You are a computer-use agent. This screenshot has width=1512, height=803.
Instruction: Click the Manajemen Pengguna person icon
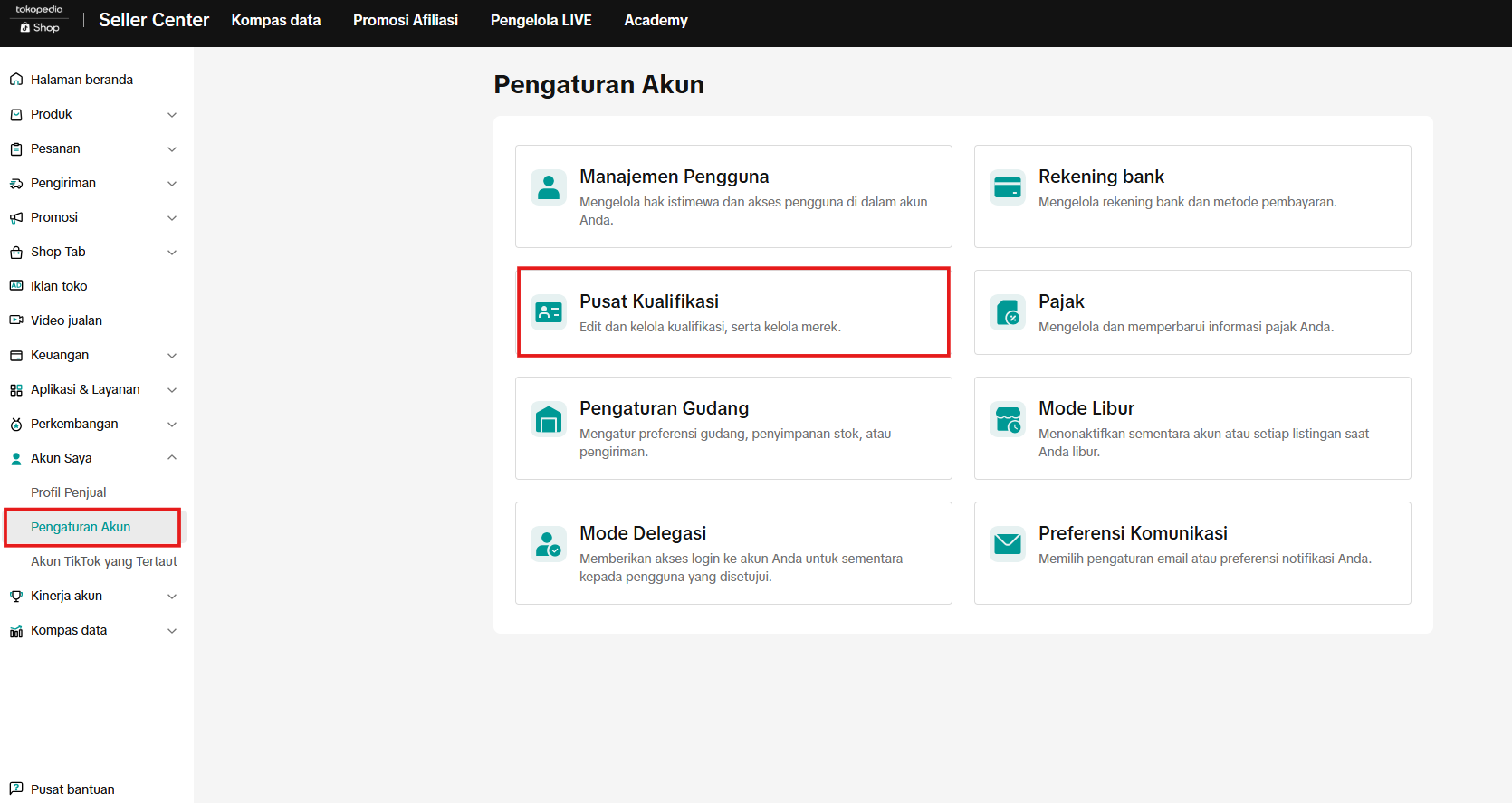pos(549,187)
